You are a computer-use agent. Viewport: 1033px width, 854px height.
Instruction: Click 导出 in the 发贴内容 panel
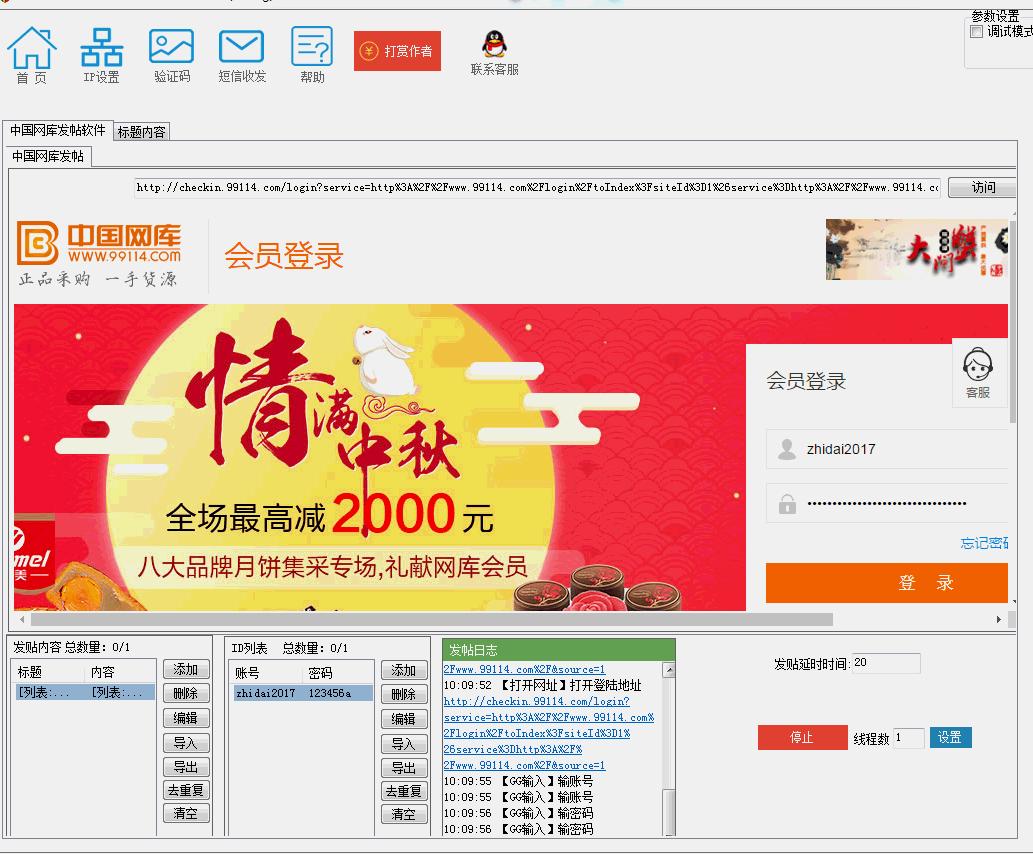pyautogui.click(x=186, y=767)
